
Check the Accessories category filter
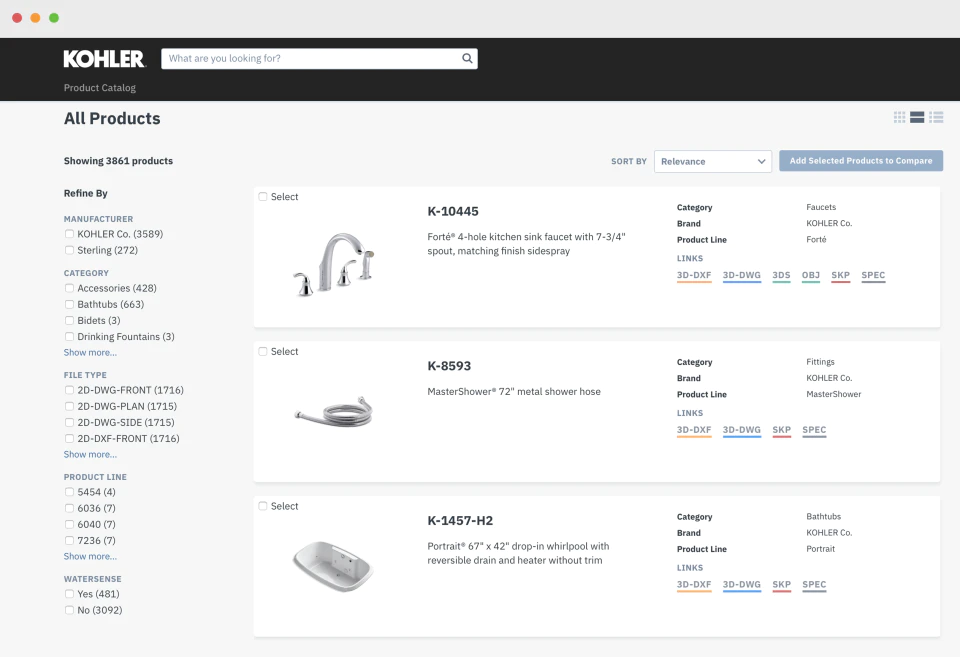69,288
